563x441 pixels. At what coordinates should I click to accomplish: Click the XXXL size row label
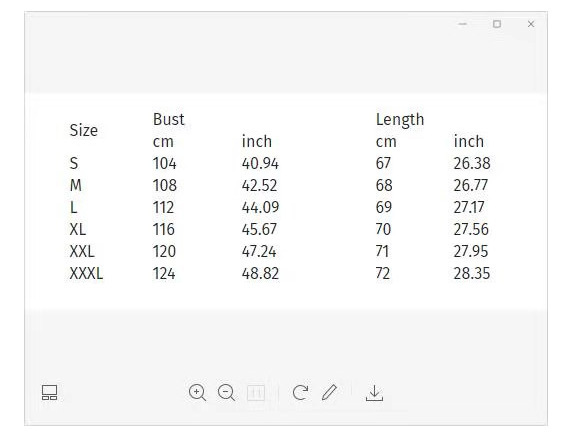pos(86,273)
